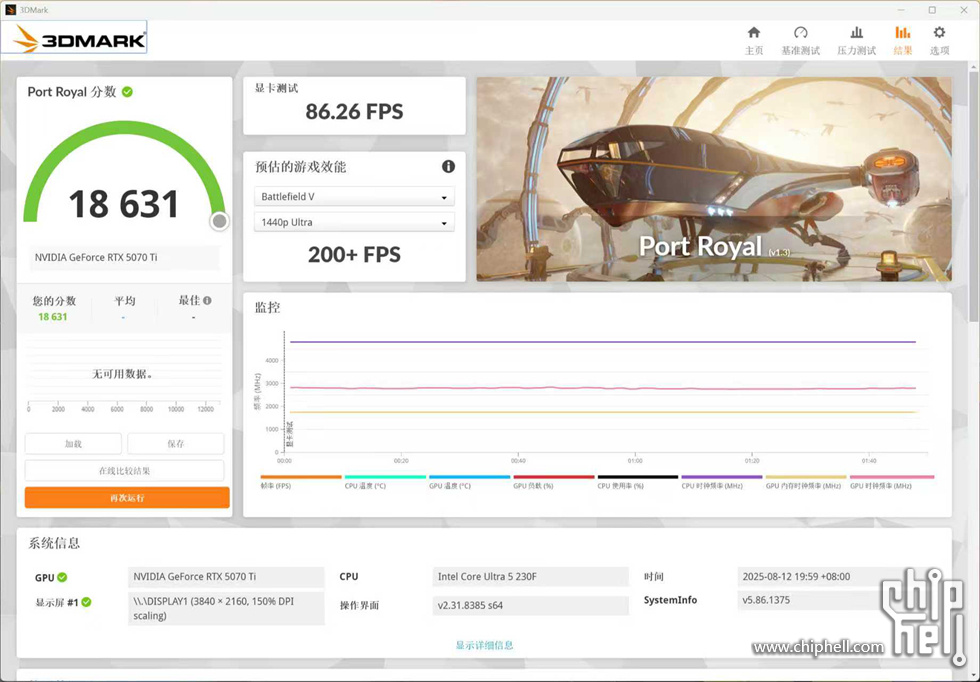Click the Port Royal preview image
980x682 pixels.
pyautogui.click(x=714, y=179)
